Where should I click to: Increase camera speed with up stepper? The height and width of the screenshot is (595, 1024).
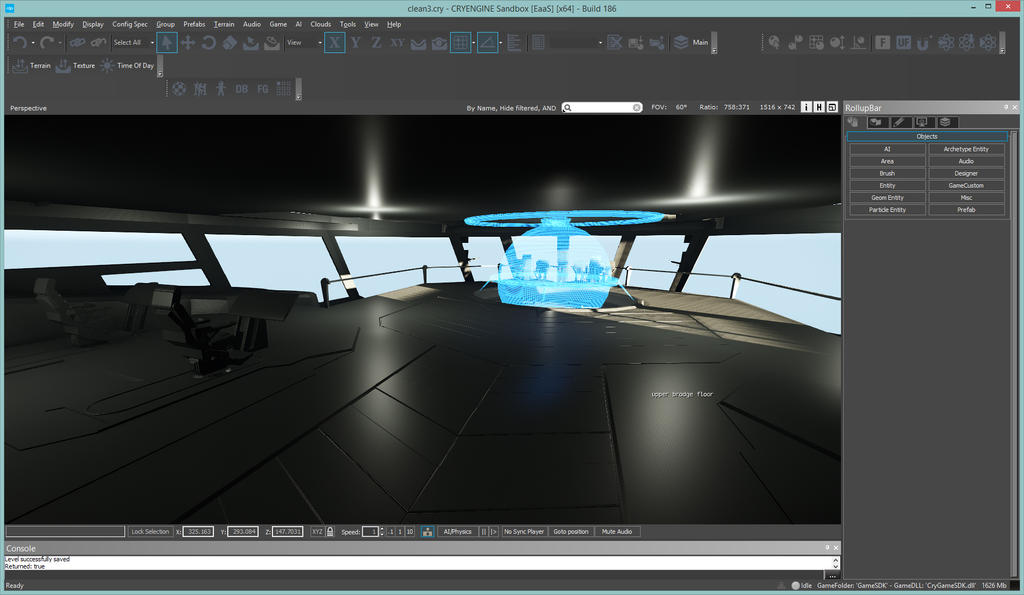pos(382,529)
